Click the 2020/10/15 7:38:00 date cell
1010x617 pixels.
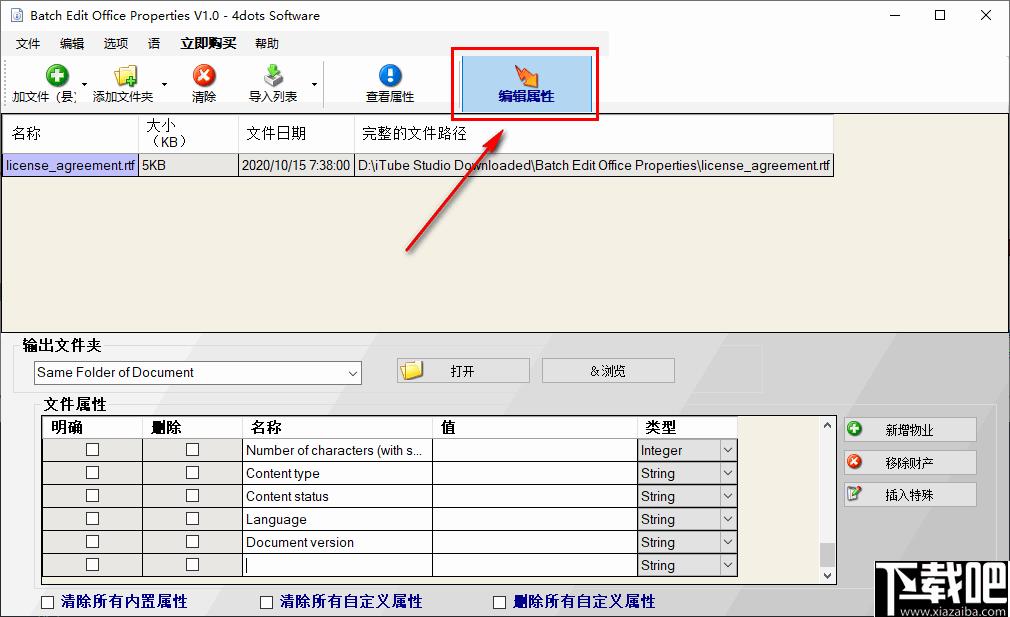click(x=296, y=165)
